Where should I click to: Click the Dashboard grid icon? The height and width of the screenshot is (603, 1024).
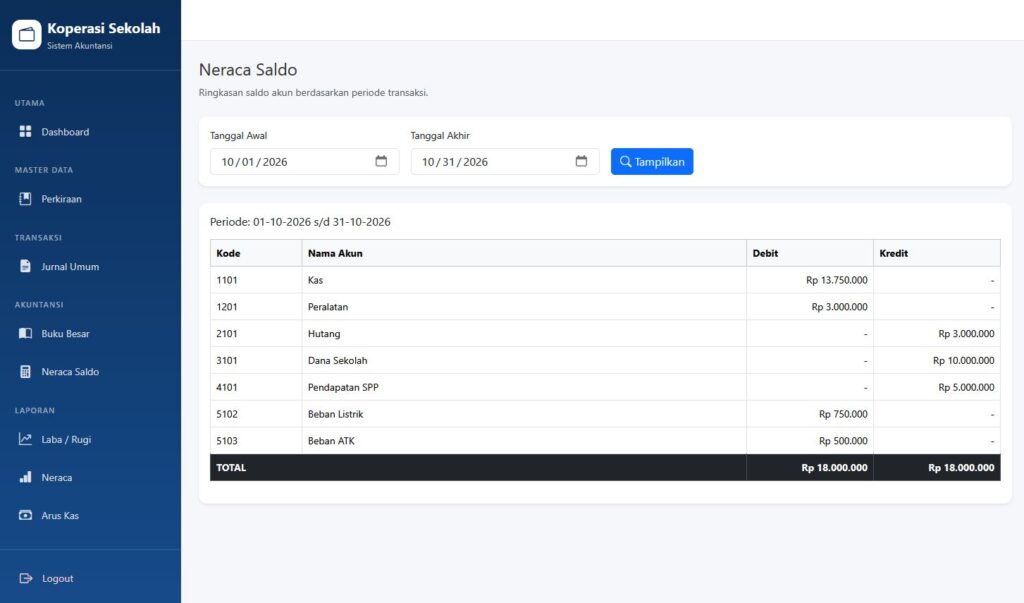(x=25, y=131)
